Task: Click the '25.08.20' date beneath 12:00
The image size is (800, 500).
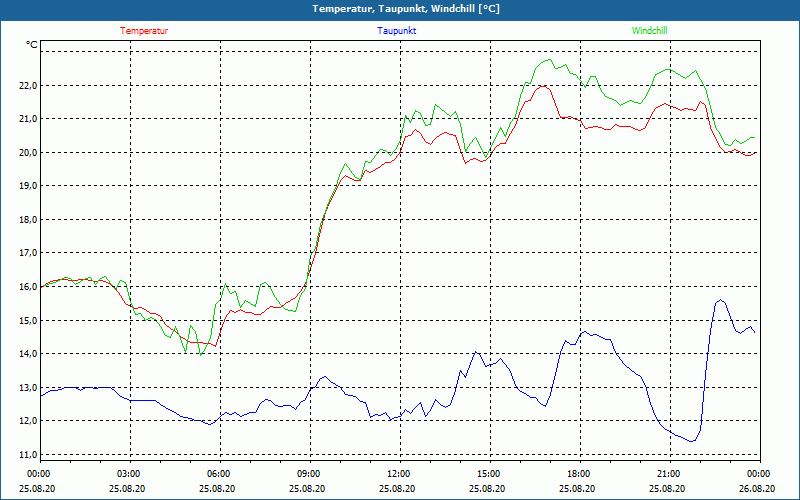Action: point(397,488)
